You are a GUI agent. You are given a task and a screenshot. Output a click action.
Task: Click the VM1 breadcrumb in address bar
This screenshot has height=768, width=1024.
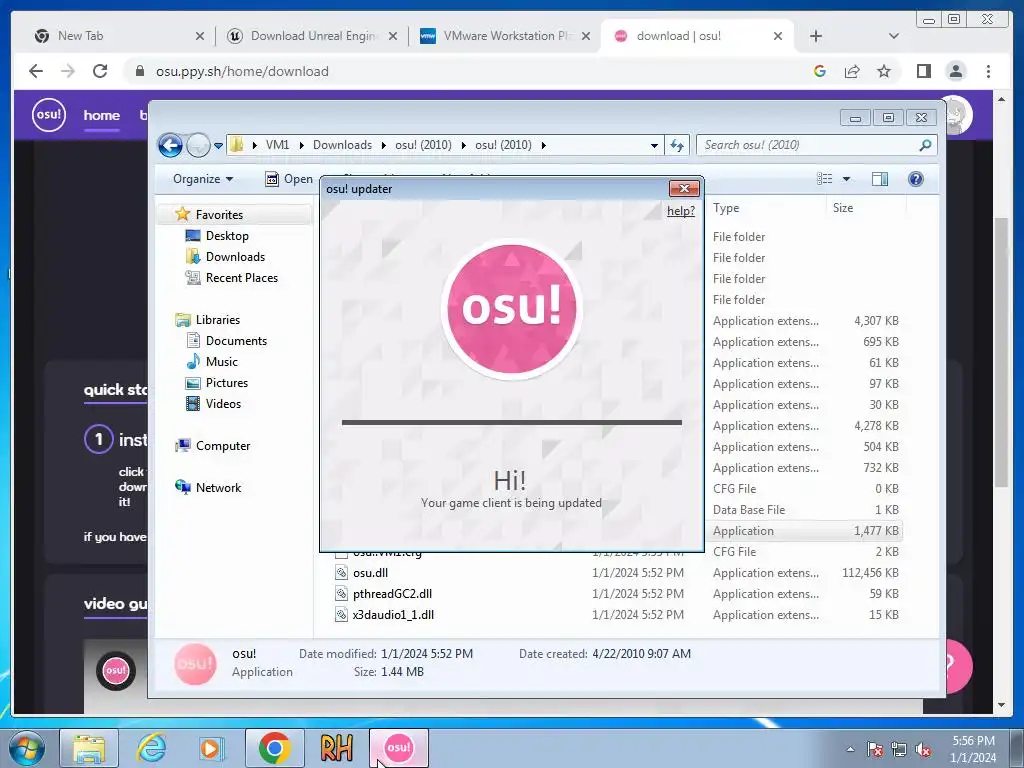click(x=277, y=145)
